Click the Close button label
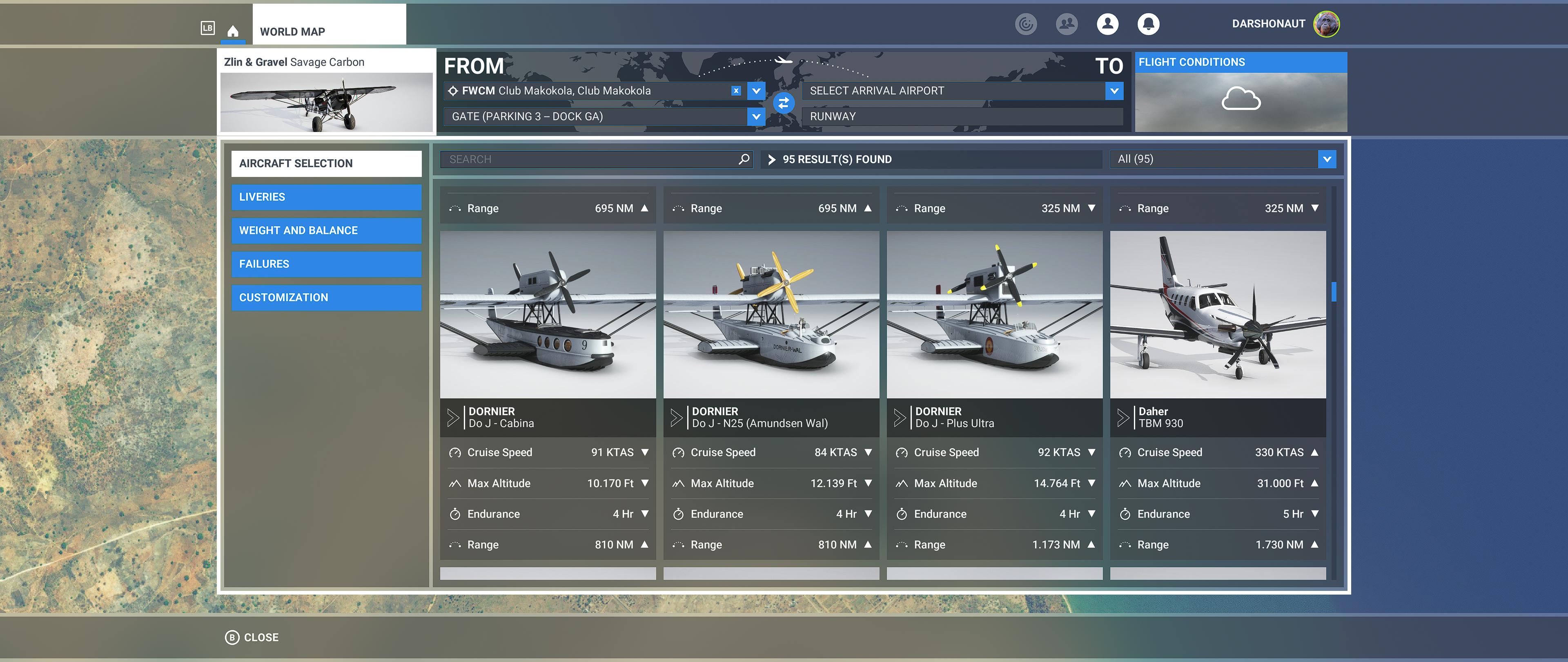The height and width of the screenshot is (662, 1568). click(x=261, y=637)
